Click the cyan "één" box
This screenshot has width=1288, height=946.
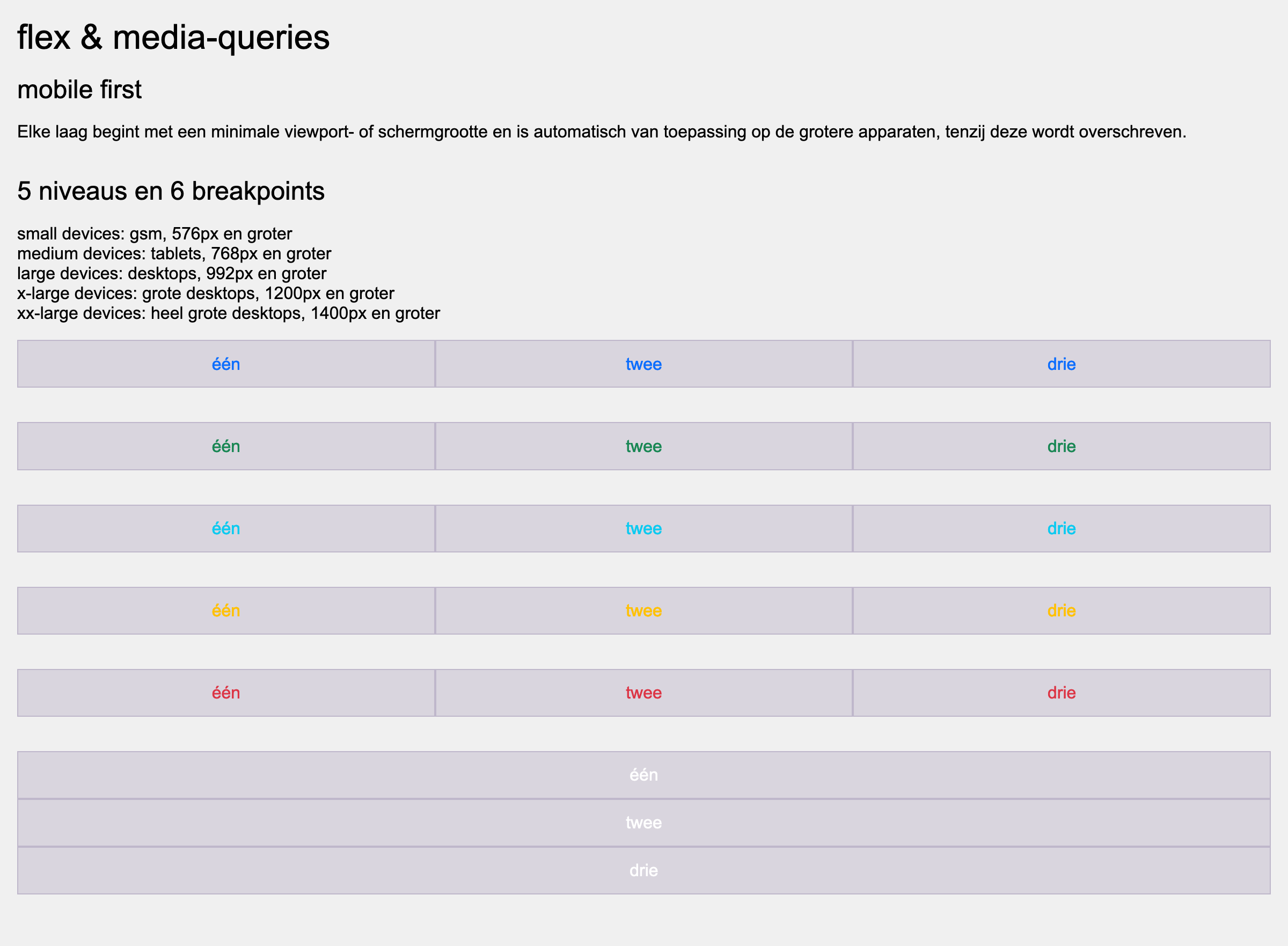[x=225, y=528]
